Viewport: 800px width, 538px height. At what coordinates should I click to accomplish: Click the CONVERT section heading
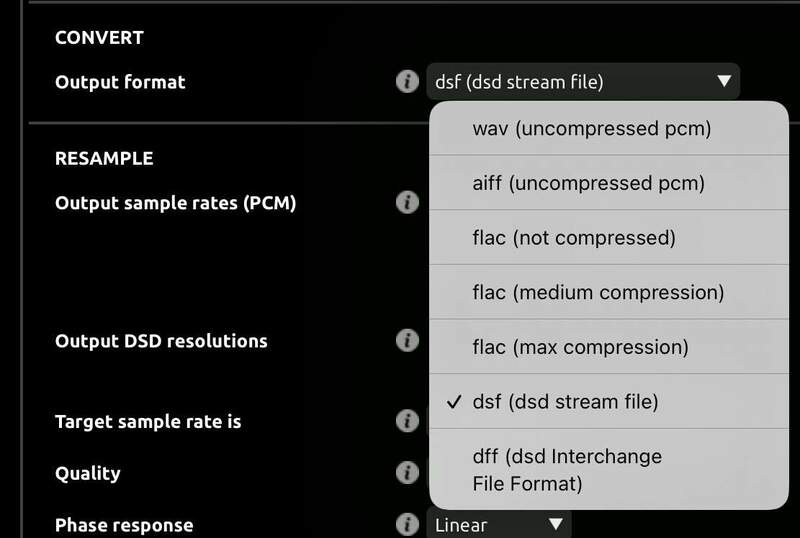pyautogui.click(x=99, y=38)
